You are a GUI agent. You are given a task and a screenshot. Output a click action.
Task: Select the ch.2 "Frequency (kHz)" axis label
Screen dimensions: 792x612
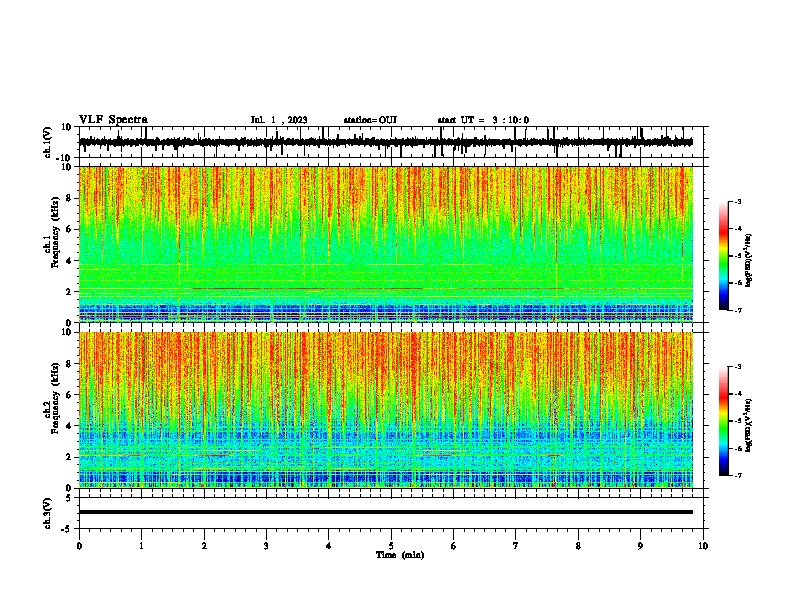(x=55, y=398)
